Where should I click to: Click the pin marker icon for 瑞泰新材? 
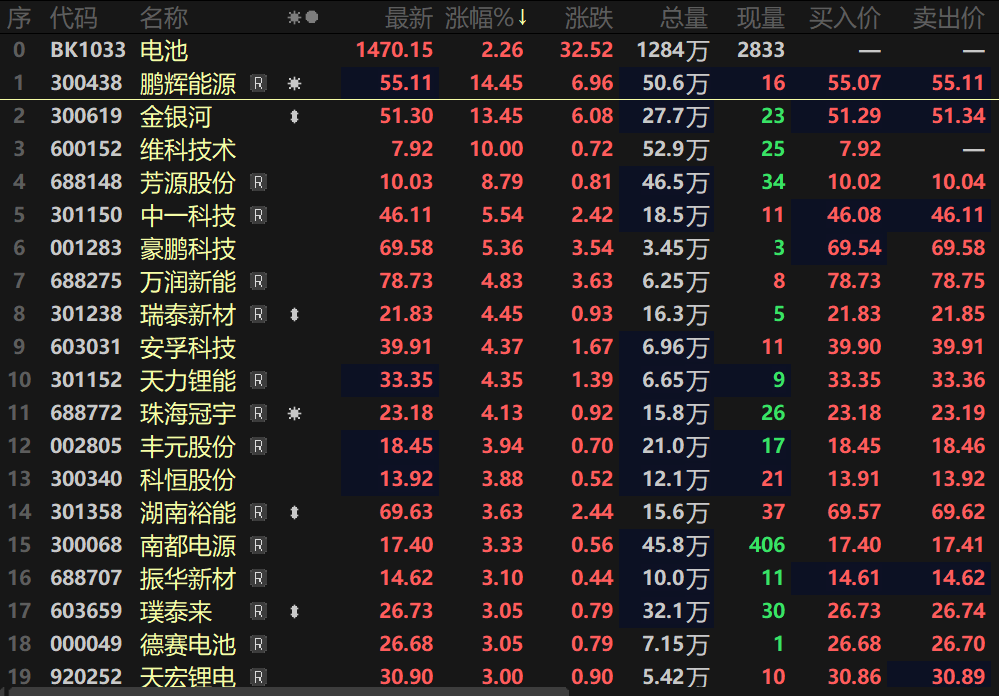point(294,314)
